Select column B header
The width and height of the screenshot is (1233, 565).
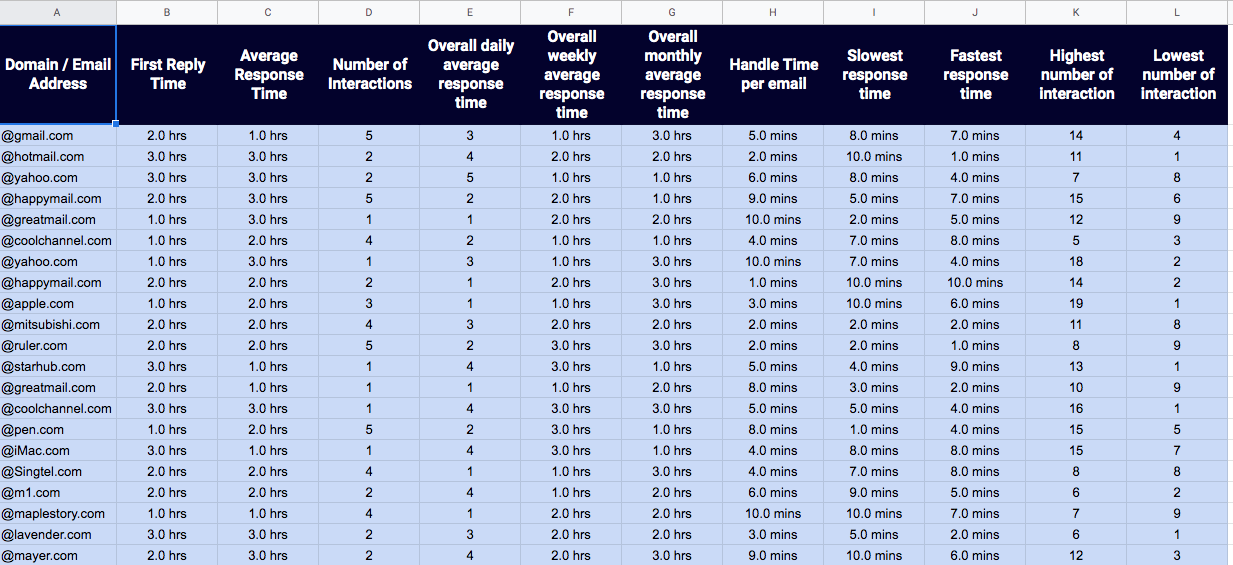(x=167, y=12)
